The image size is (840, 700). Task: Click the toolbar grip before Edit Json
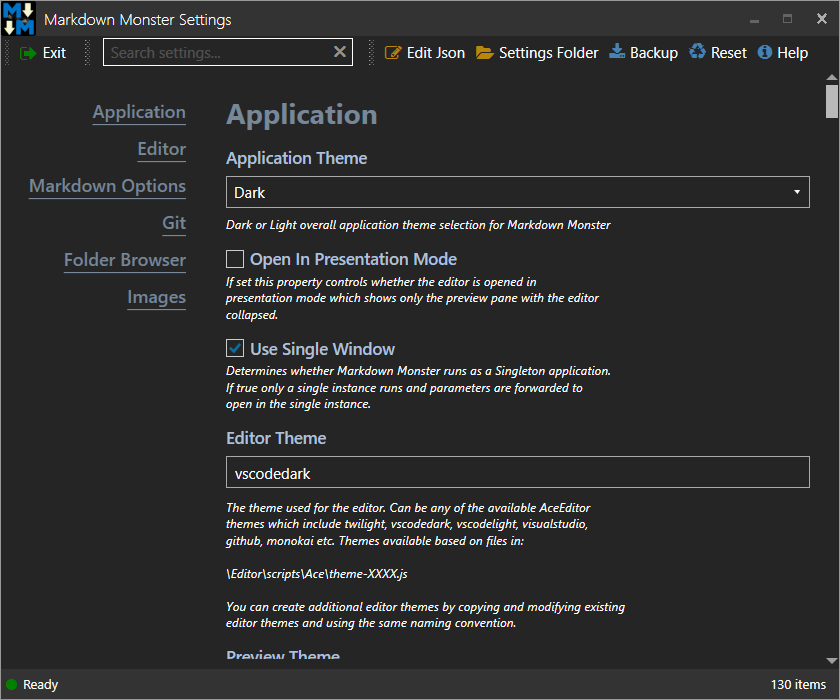coord(371,52)
